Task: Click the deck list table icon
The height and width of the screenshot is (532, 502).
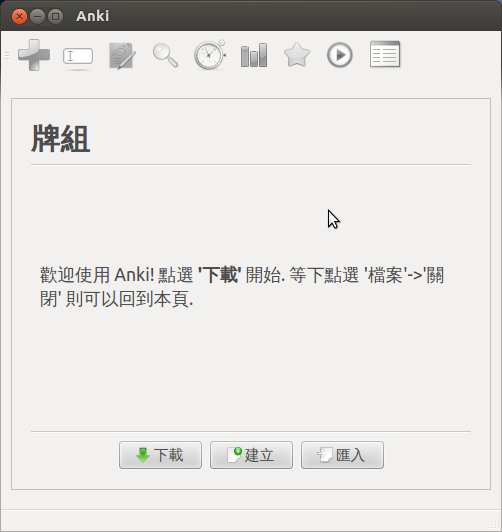Action: click(385, 54)
